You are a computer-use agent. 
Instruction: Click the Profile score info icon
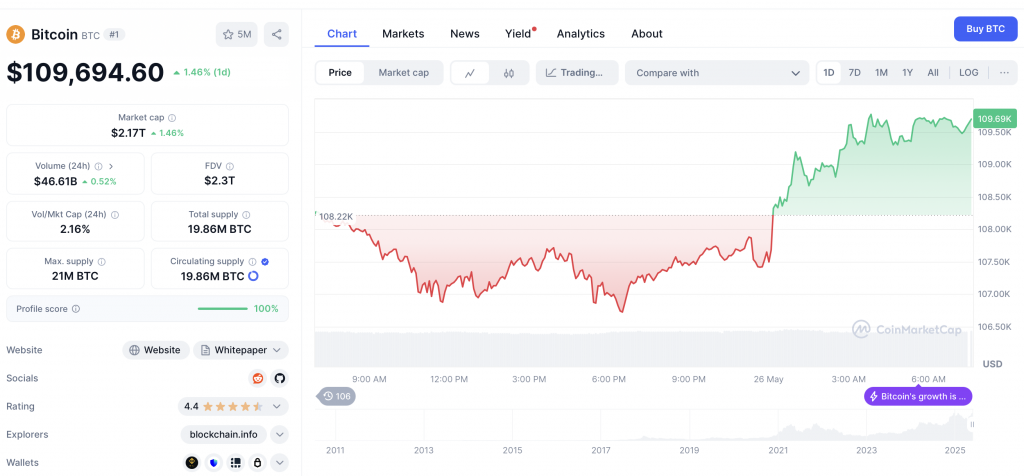(76, 309)
